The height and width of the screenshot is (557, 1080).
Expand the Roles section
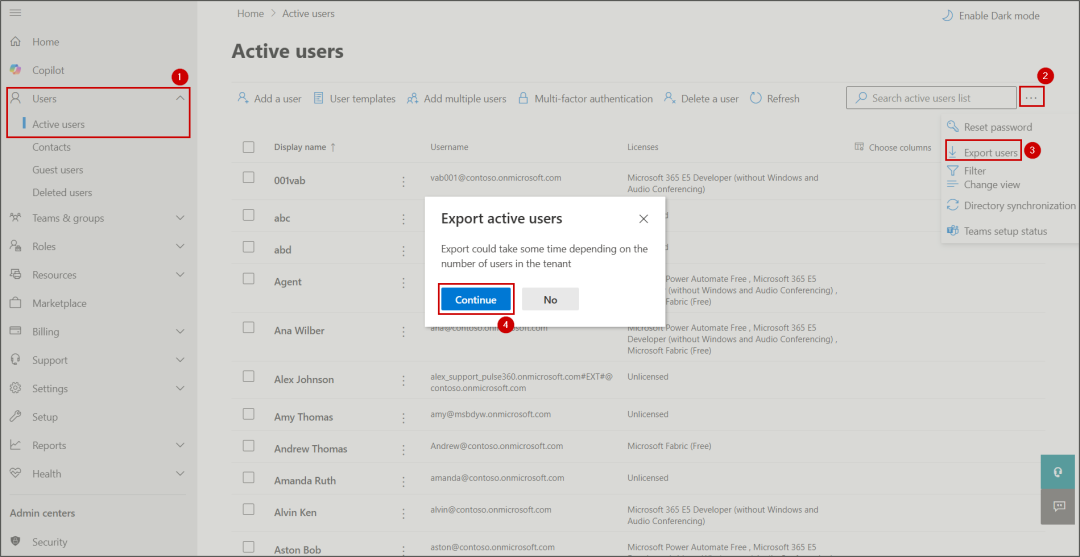point(180,246)
